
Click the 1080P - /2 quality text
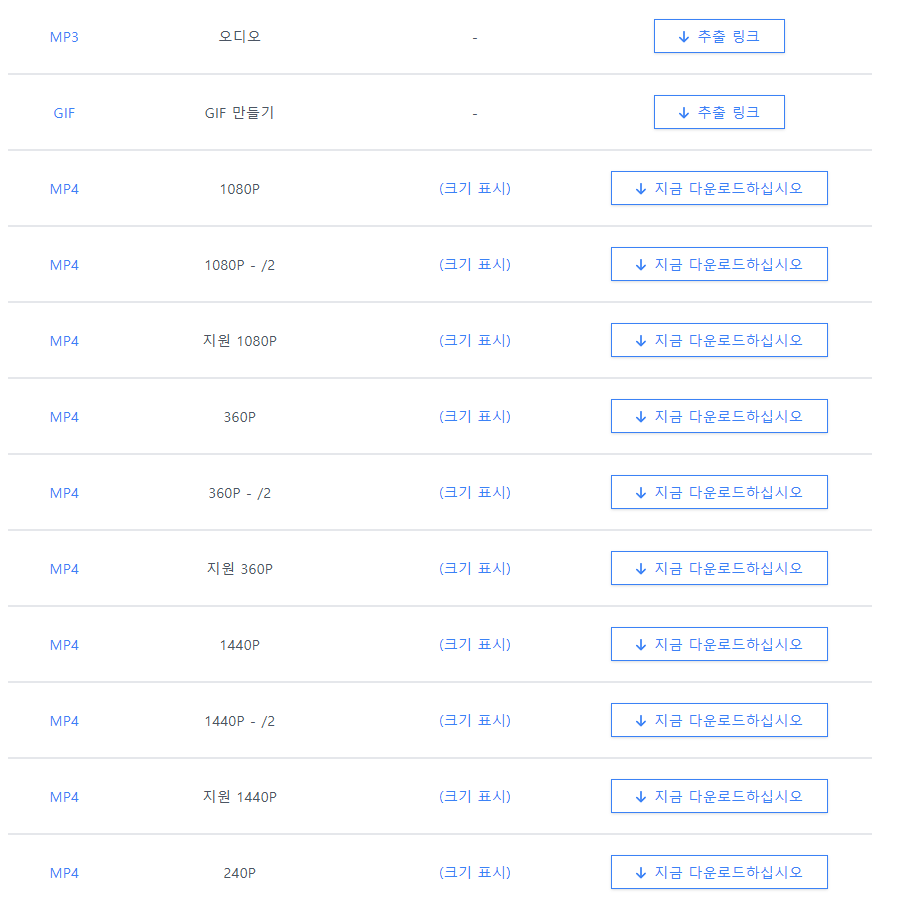[239, 265]
